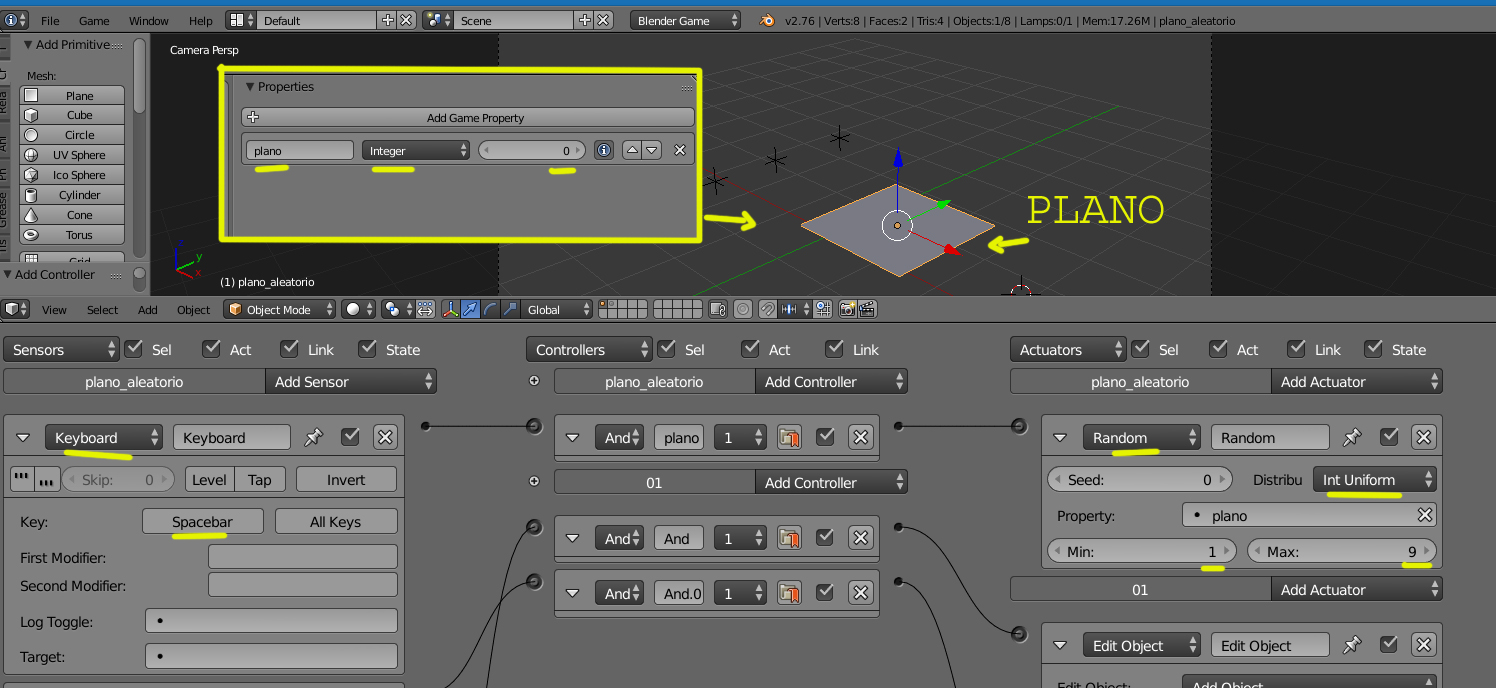Toggle Sensors Act checkbox
Viewport: 1496px width, 688px height.
[x=211, y=349]
